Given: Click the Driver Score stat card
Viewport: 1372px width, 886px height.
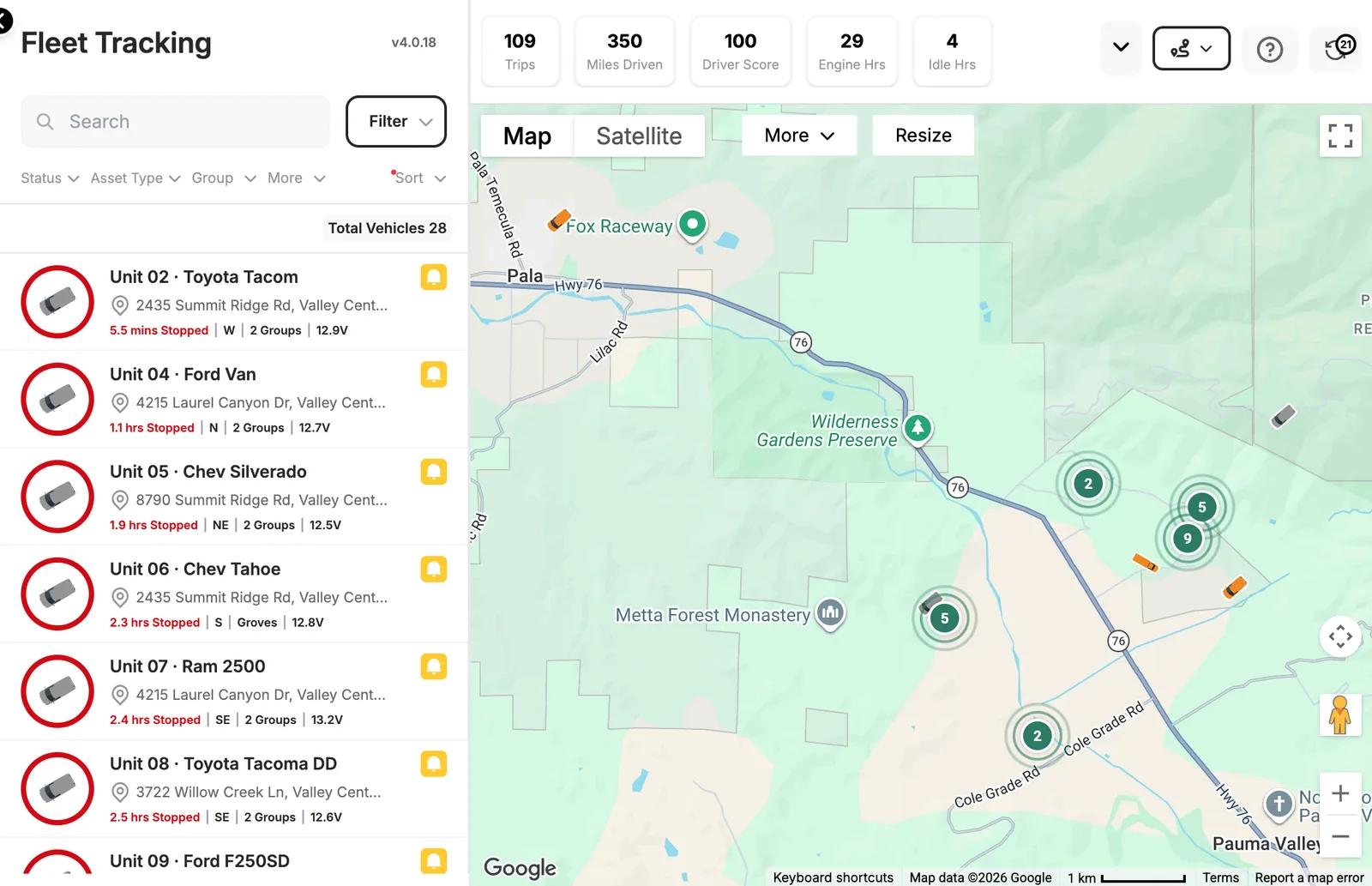Looking at the screenshot, I should click(x=740, y=51).
